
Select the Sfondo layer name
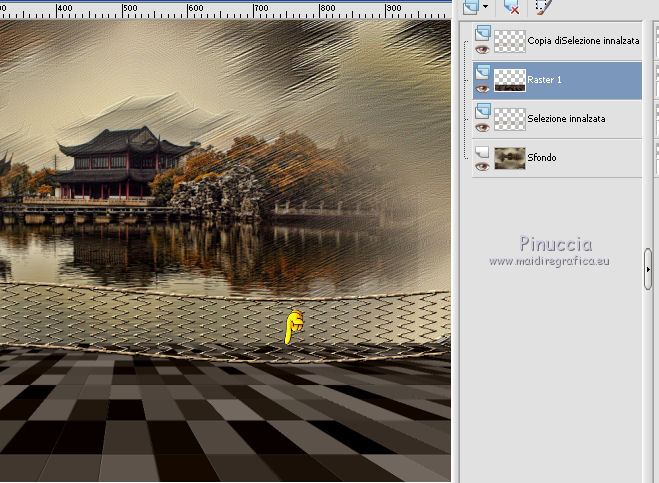pyautogui.click(x=542, y=158)
